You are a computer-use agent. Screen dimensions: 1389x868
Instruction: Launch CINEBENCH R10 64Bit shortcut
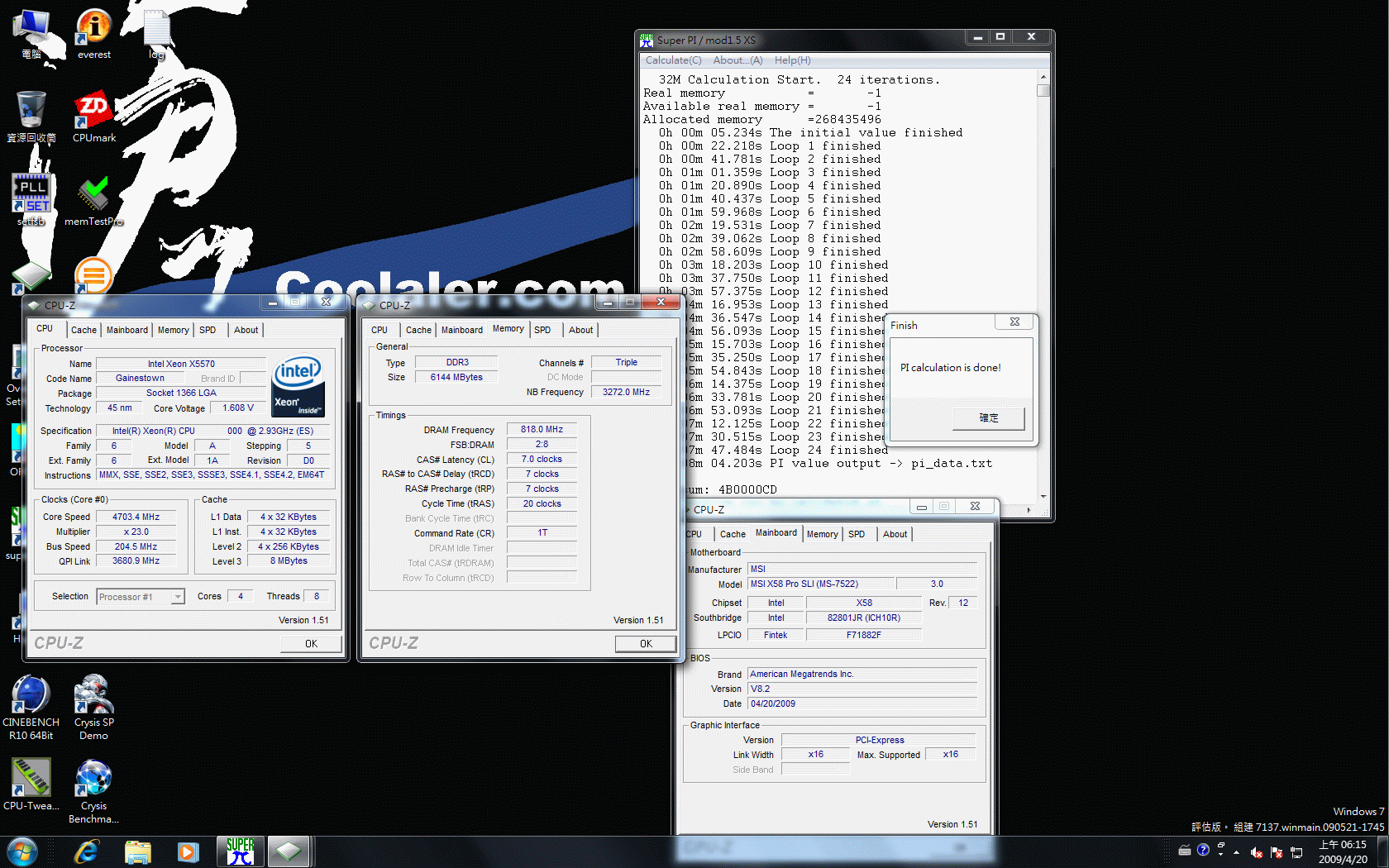coord(31,707)
